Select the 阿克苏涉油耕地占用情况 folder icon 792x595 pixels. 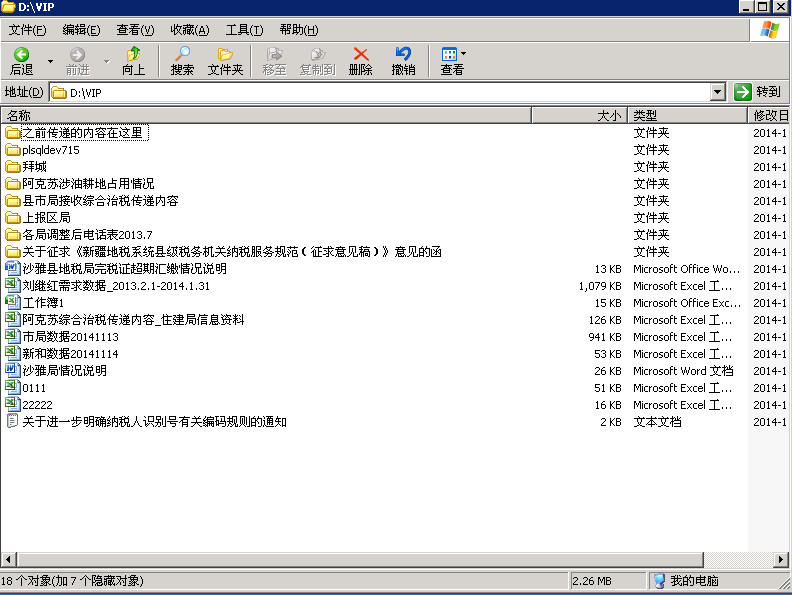pos(12,184)
